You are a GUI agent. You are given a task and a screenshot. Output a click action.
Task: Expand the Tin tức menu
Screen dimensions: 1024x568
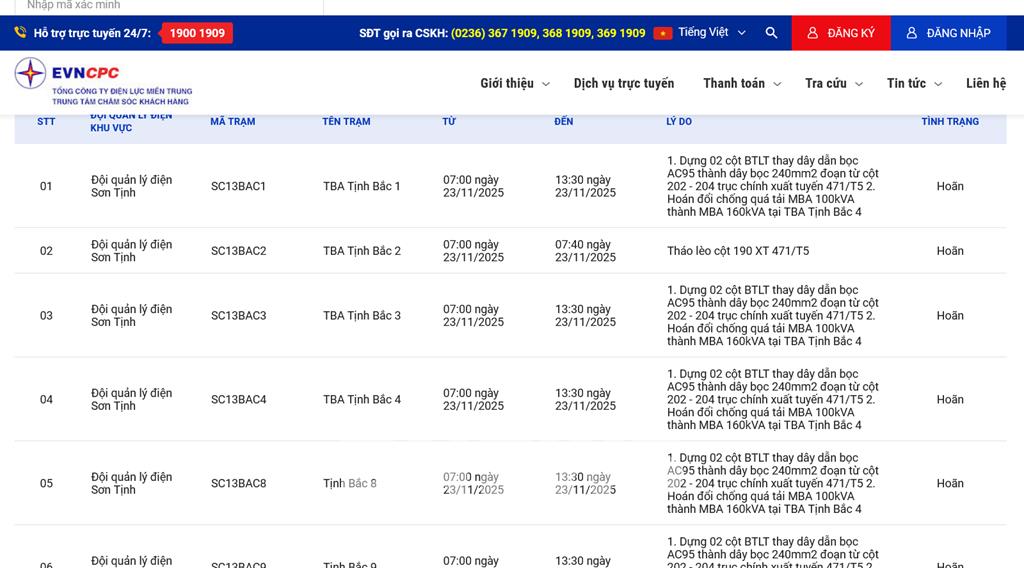pyautogui.click(x=914, y=83)
